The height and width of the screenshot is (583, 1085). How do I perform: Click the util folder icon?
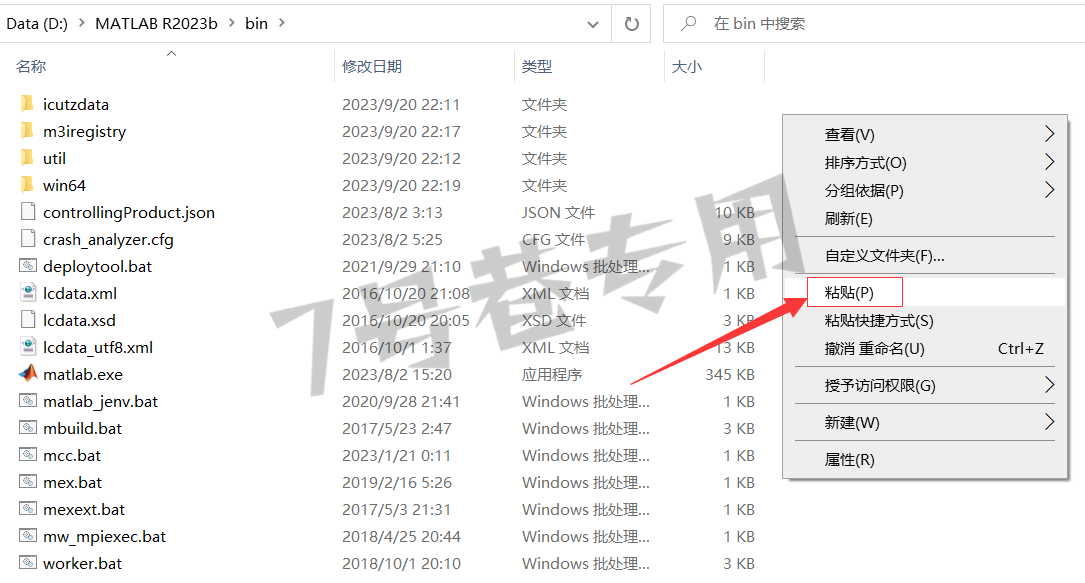pos(27,158)
